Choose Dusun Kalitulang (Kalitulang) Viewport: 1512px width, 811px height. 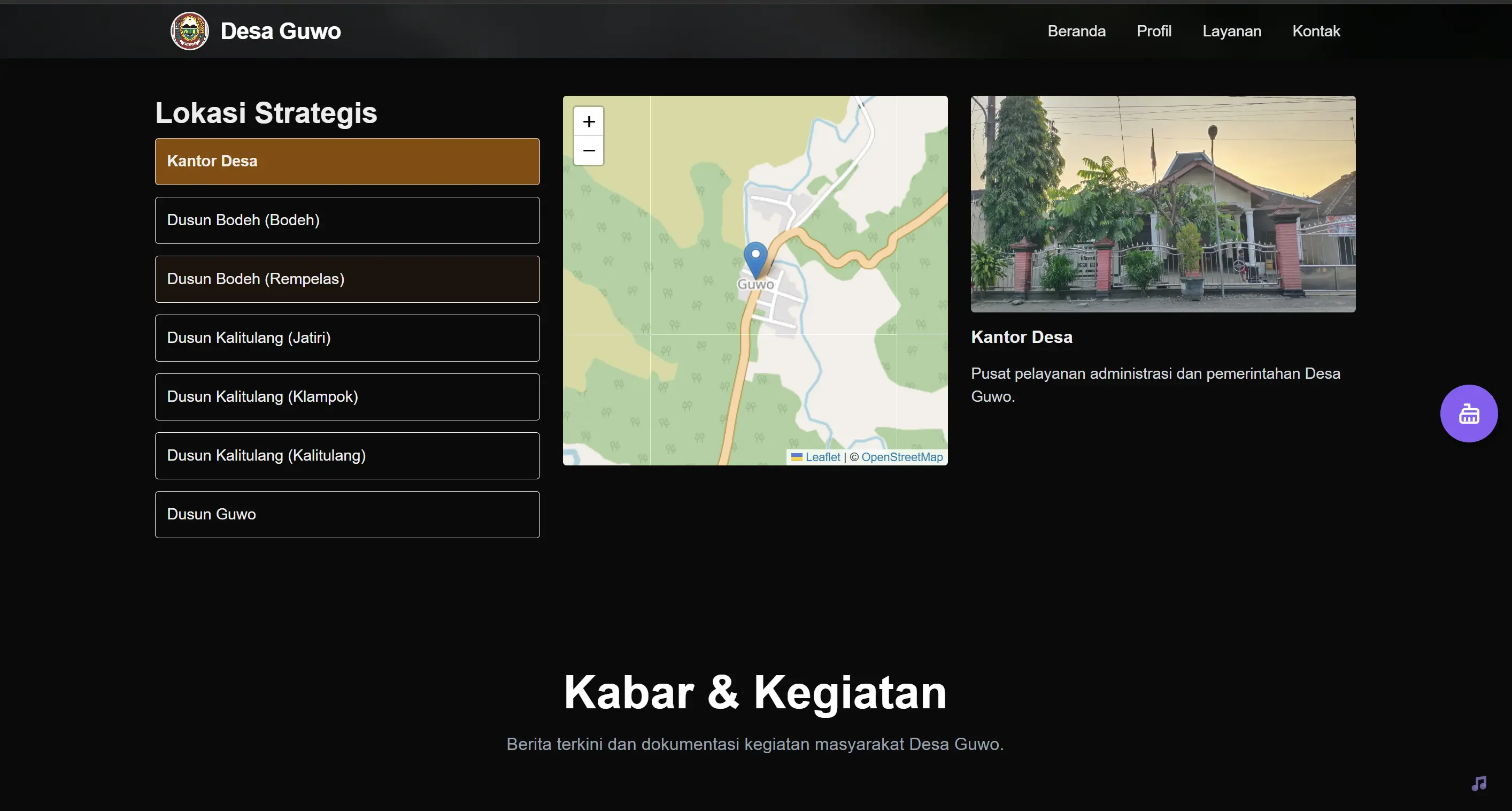(x=348, y=455)
